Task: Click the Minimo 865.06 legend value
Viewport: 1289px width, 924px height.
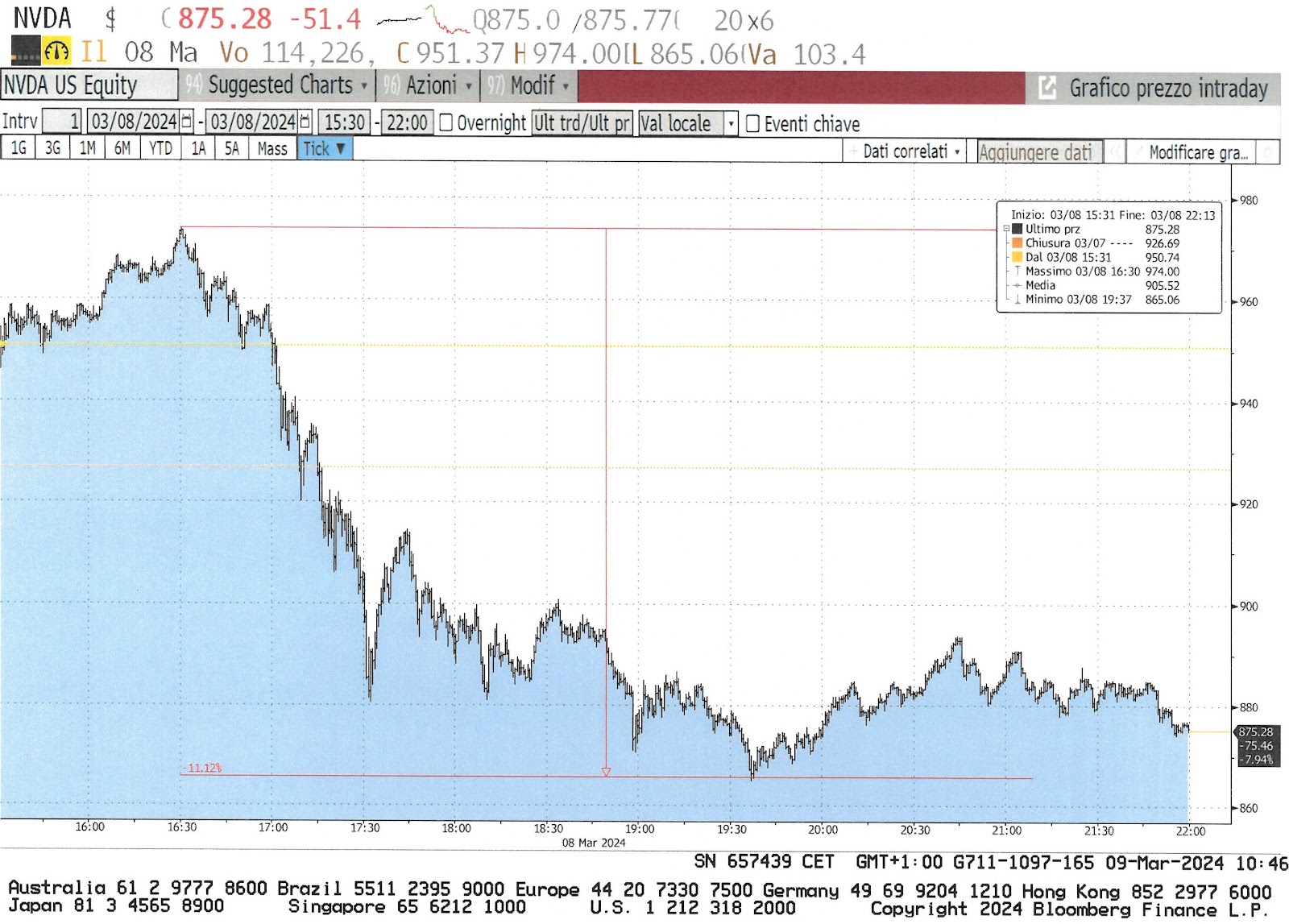Action: coord(1163,299)
